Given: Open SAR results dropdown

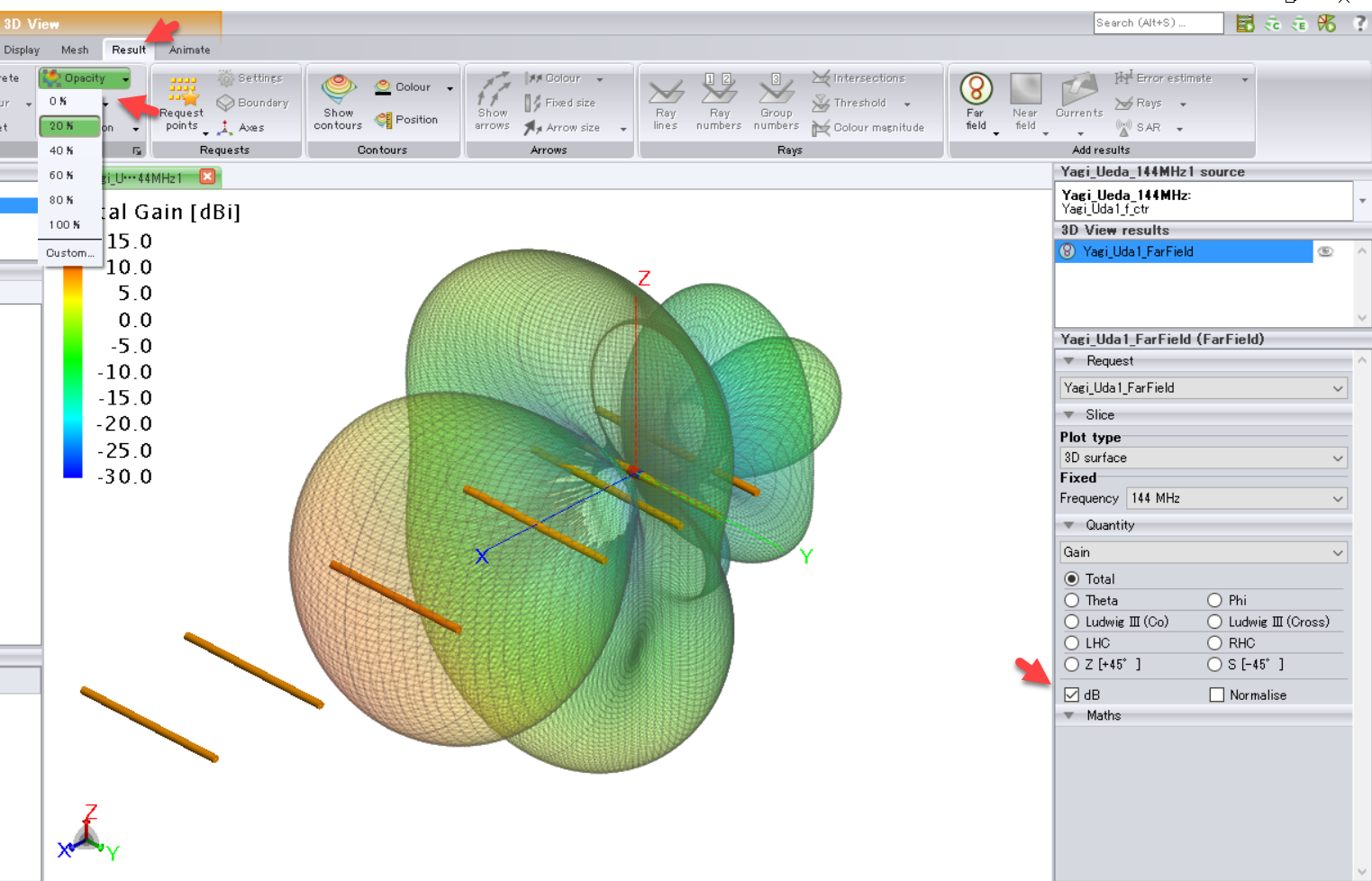Looking at the screenshot, I should click(1179, 129).
